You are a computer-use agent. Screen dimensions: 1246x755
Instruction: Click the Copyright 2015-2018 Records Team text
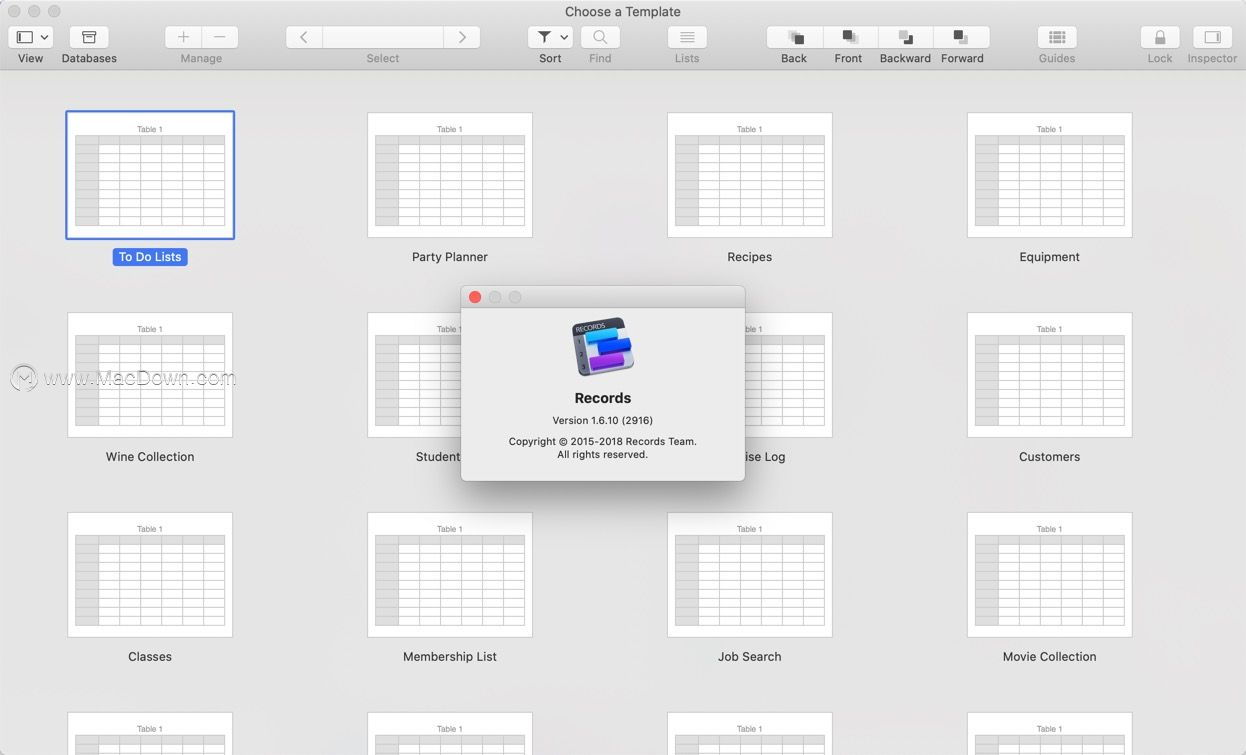pos(603,441)
